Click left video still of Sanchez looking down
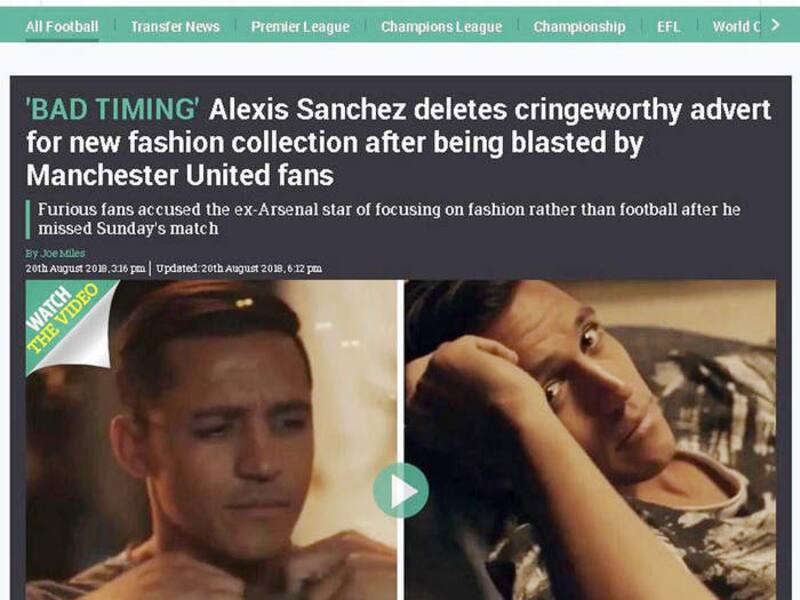The width and height of the screenshot is (800, 600). coord(211,440)
